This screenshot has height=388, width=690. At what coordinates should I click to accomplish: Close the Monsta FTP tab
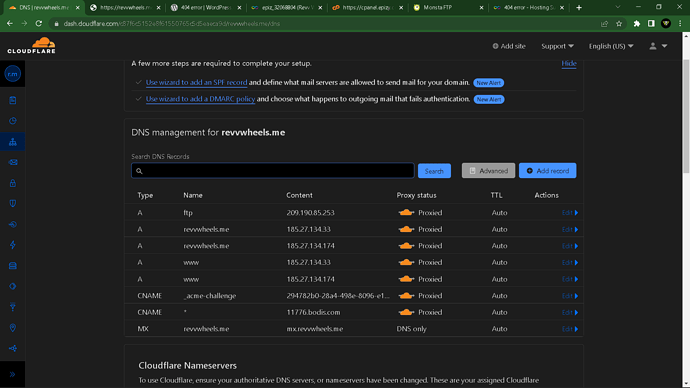[481, 7]
